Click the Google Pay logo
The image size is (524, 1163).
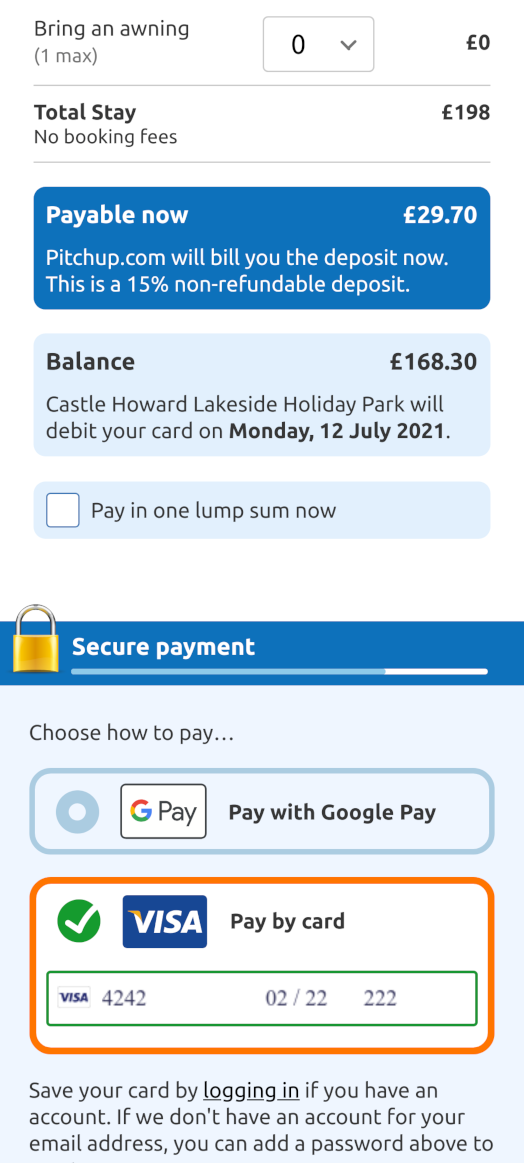(x=163, y=811)
